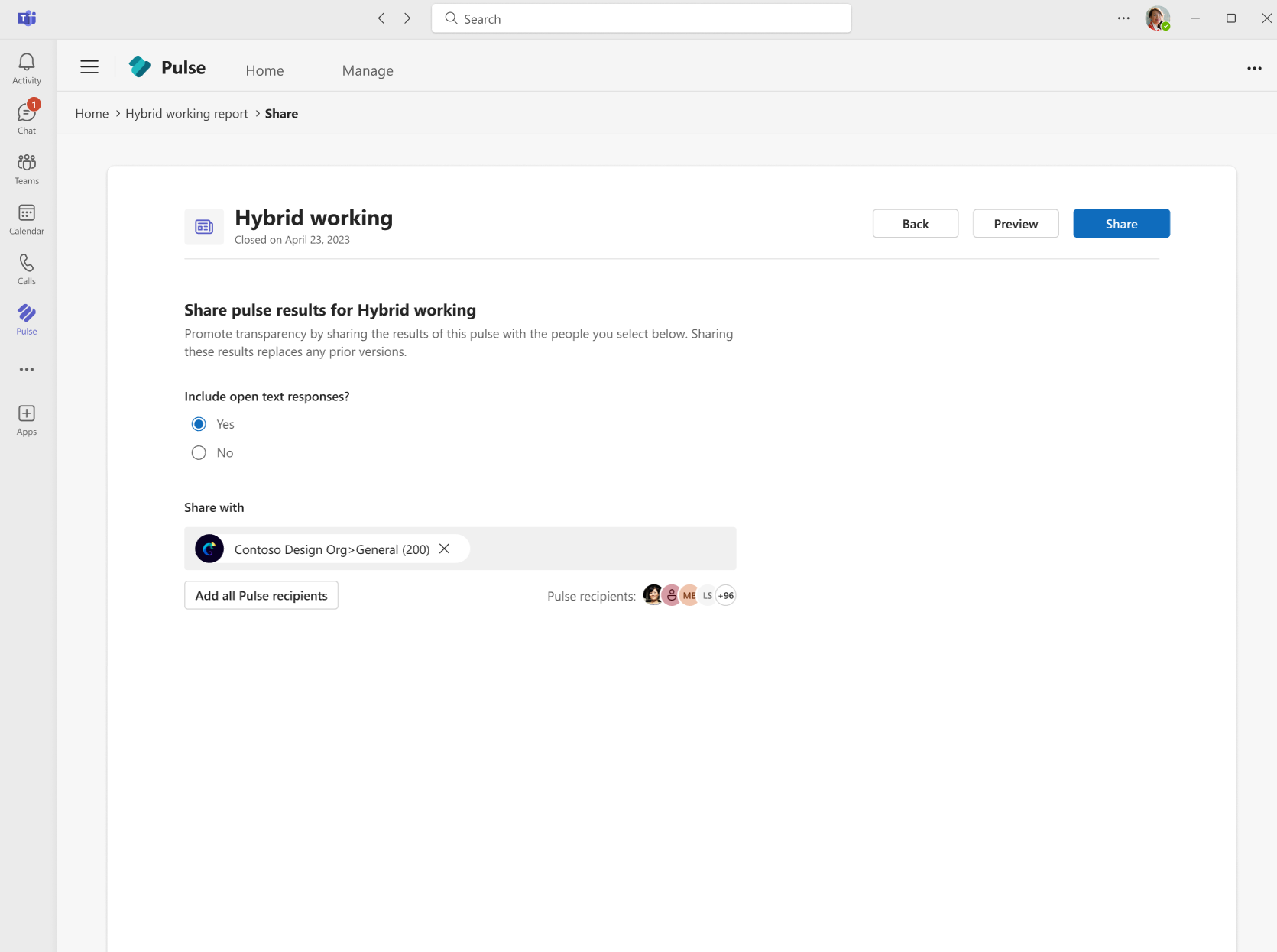This screenshot has width=1277, height=952.
Task: Open Apps from the sidebar
Action: [26, 419]
